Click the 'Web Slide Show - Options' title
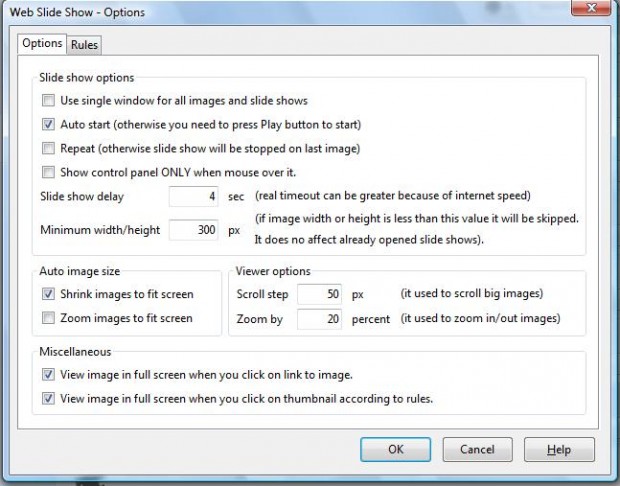The width and height of the screenshot is (620, 486). coord(78,12)
